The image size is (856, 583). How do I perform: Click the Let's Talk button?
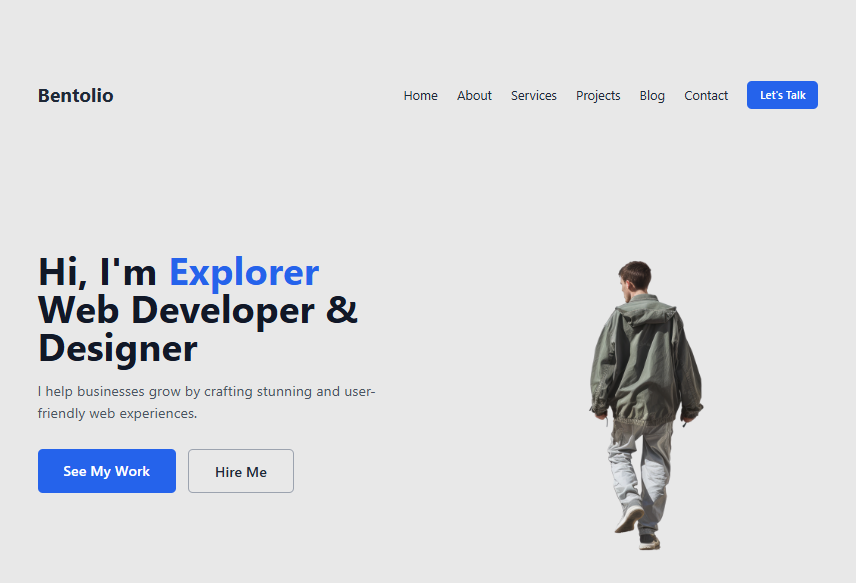coord(782,95)
